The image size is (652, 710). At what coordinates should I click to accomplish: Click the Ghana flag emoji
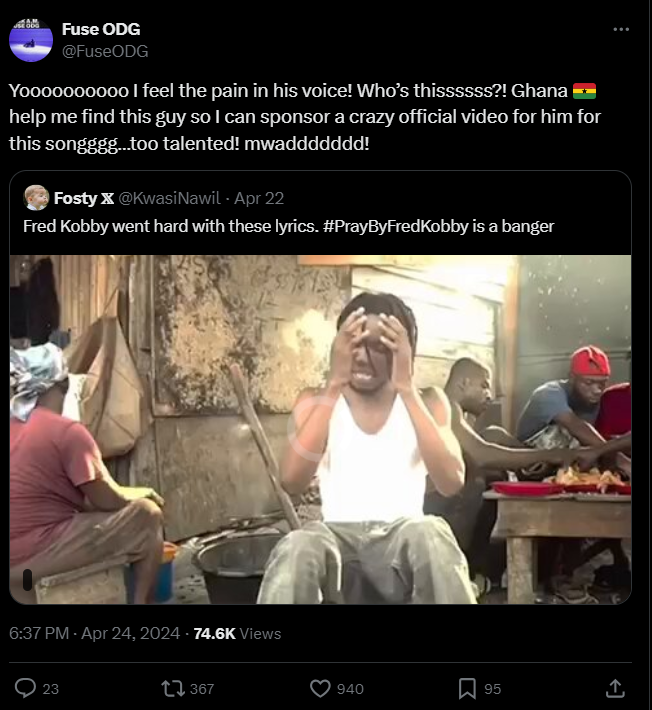click(x=586, y=92)
